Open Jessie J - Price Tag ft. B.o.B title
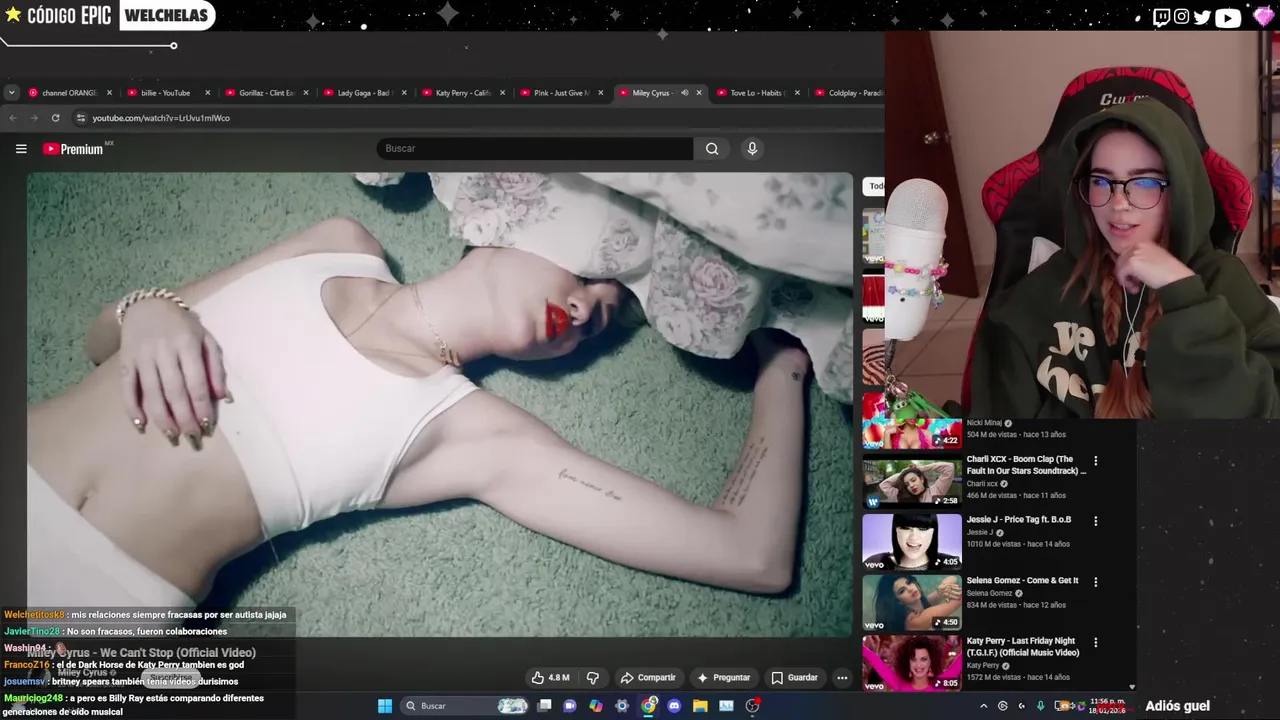Screen dimensions: 1280x720 [1019, 520]
